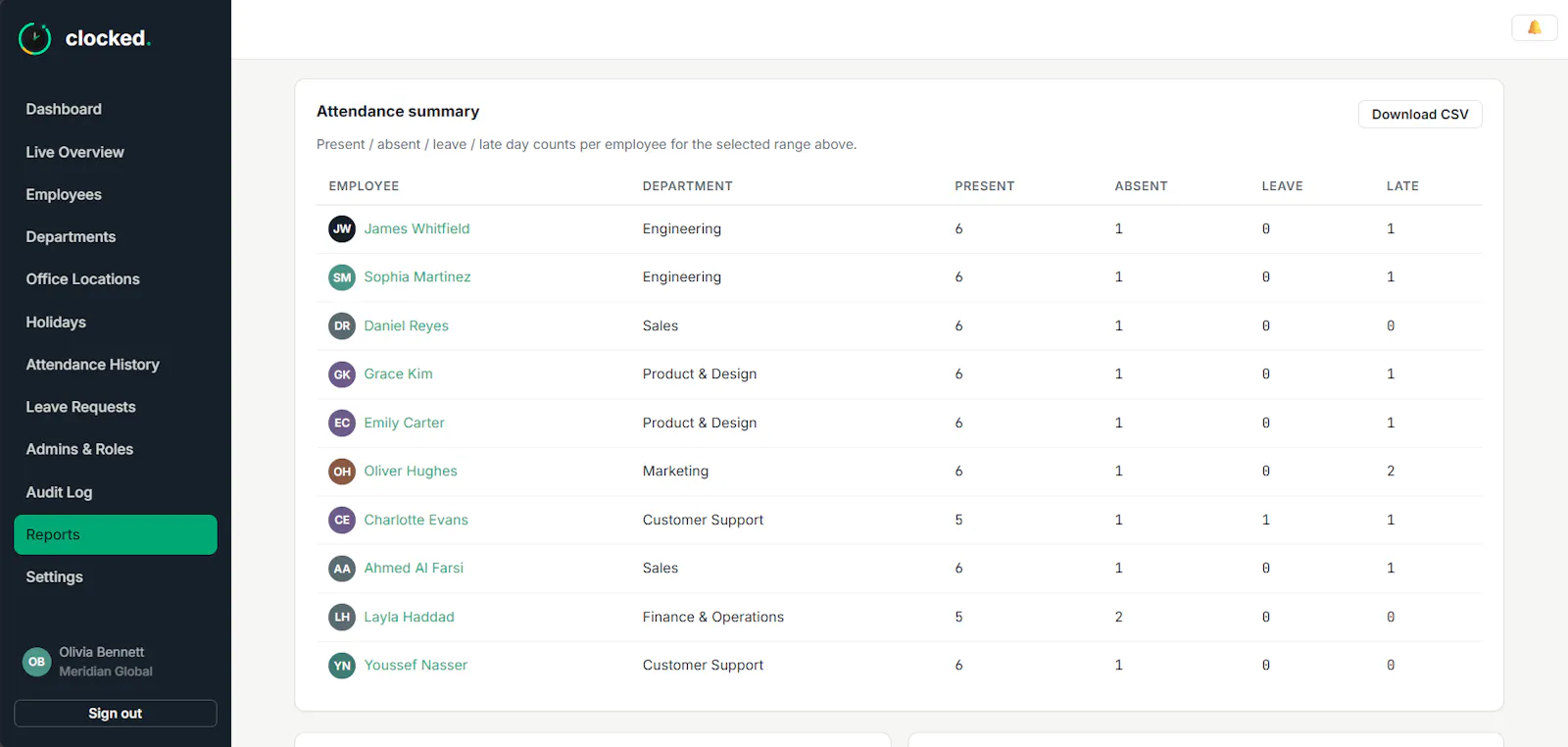Click Youssef Nasser's YN avatar

point(342,666)
